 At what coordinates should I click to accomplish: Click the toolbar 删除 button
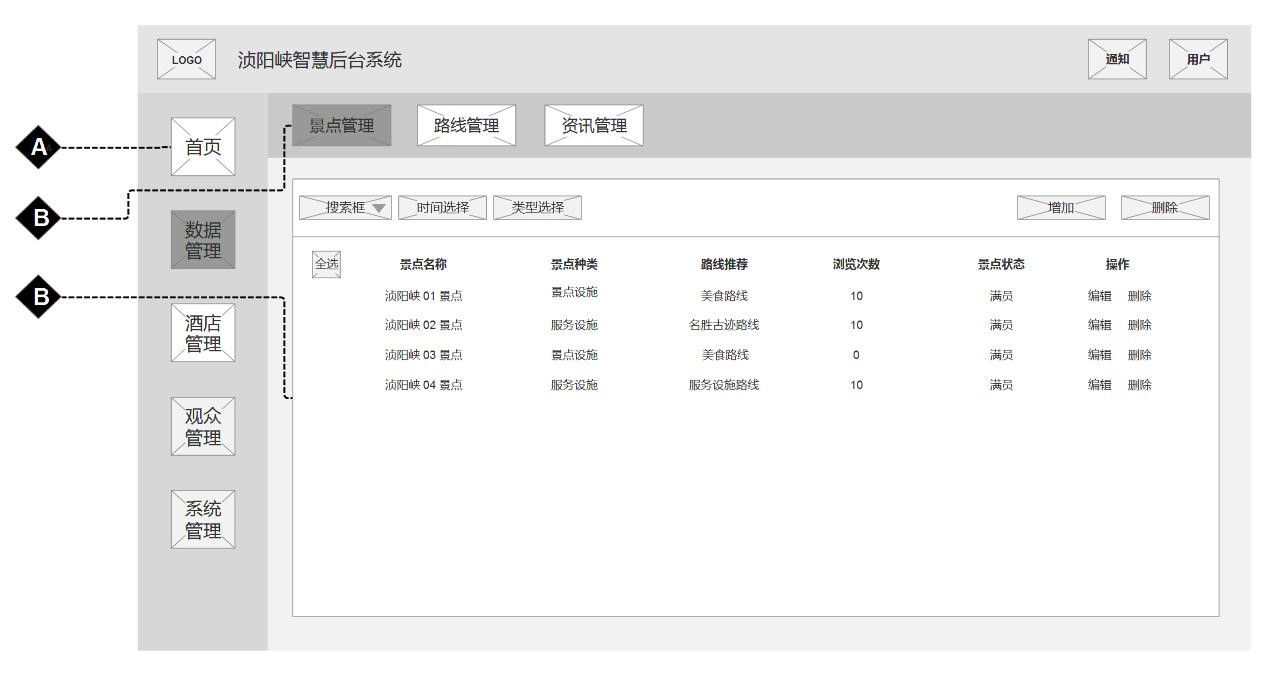[1164, 208]
